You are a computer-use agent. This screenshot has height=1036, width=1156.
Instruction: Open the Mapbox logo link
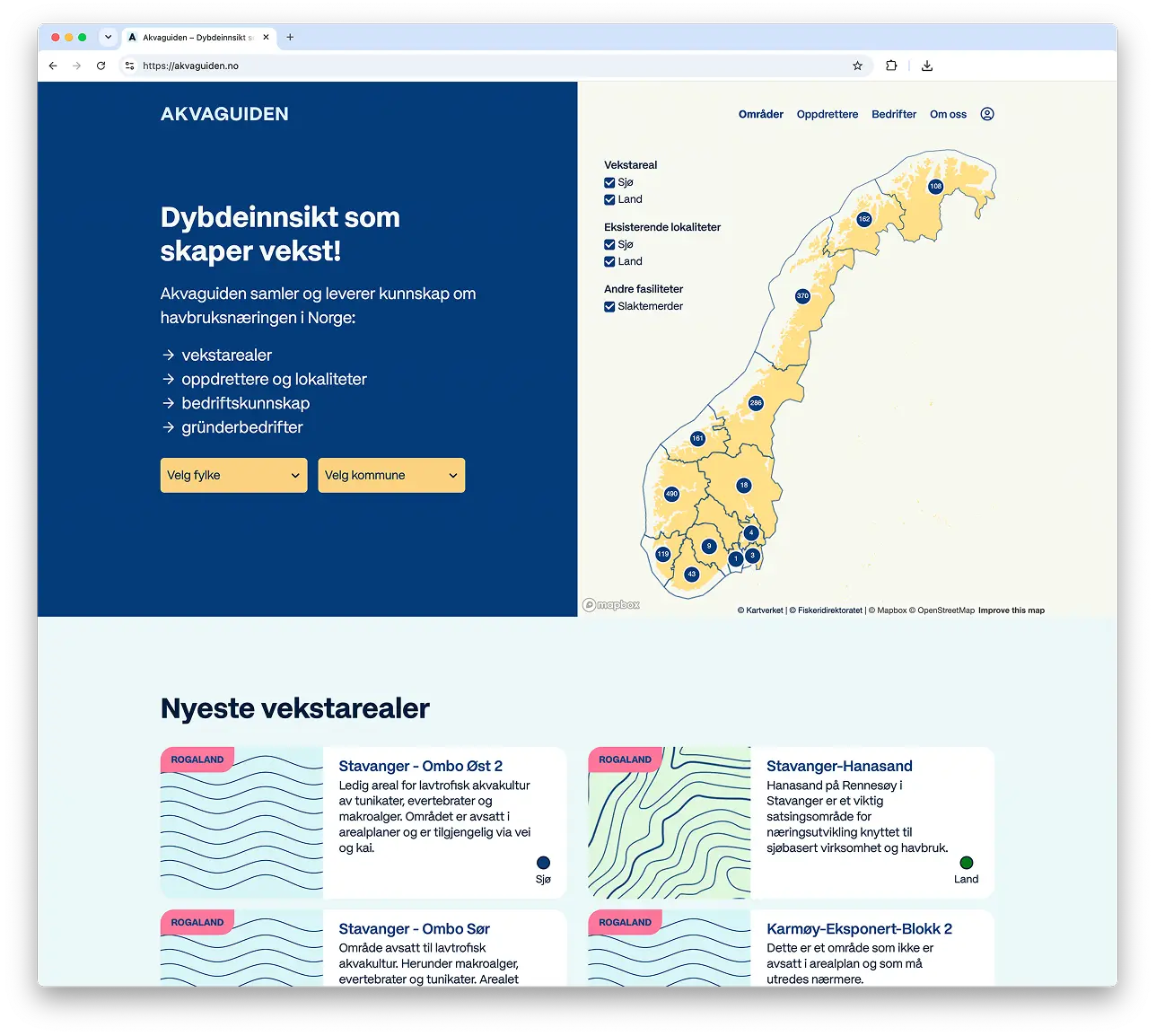(x=611, y=605)
